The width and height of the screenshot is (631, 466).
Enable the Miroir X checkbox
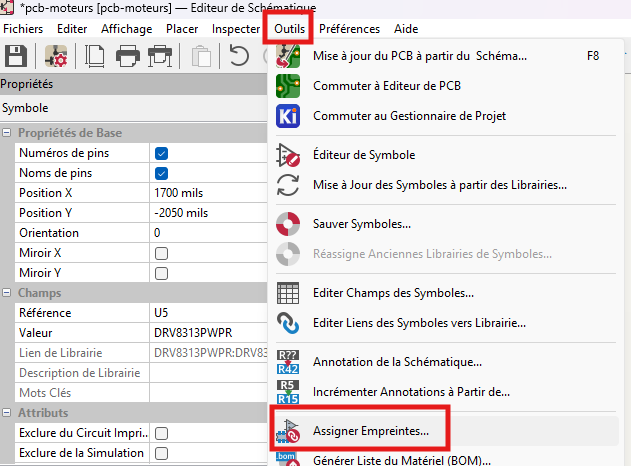tap(161, 254)
